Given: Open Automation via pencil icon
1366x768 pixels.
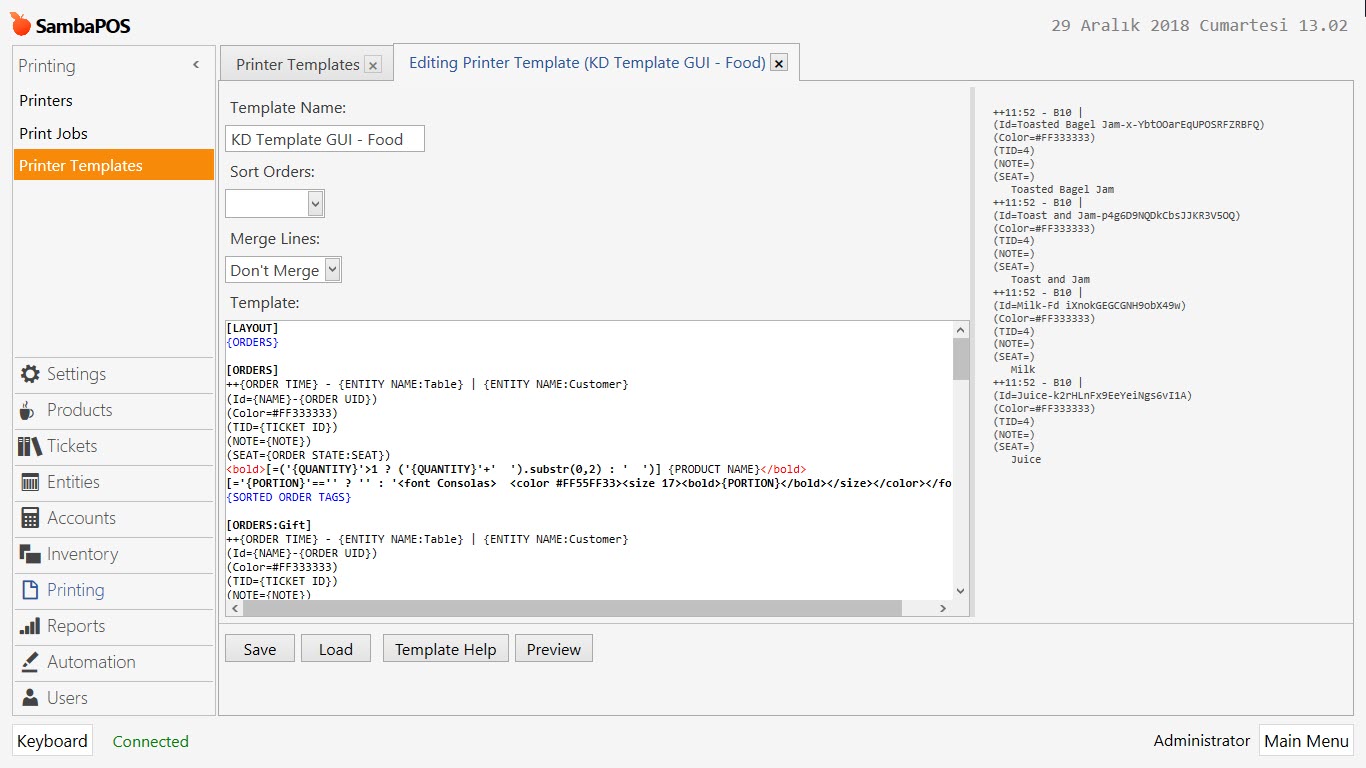Looking at the screenshot, I should 30,662.
